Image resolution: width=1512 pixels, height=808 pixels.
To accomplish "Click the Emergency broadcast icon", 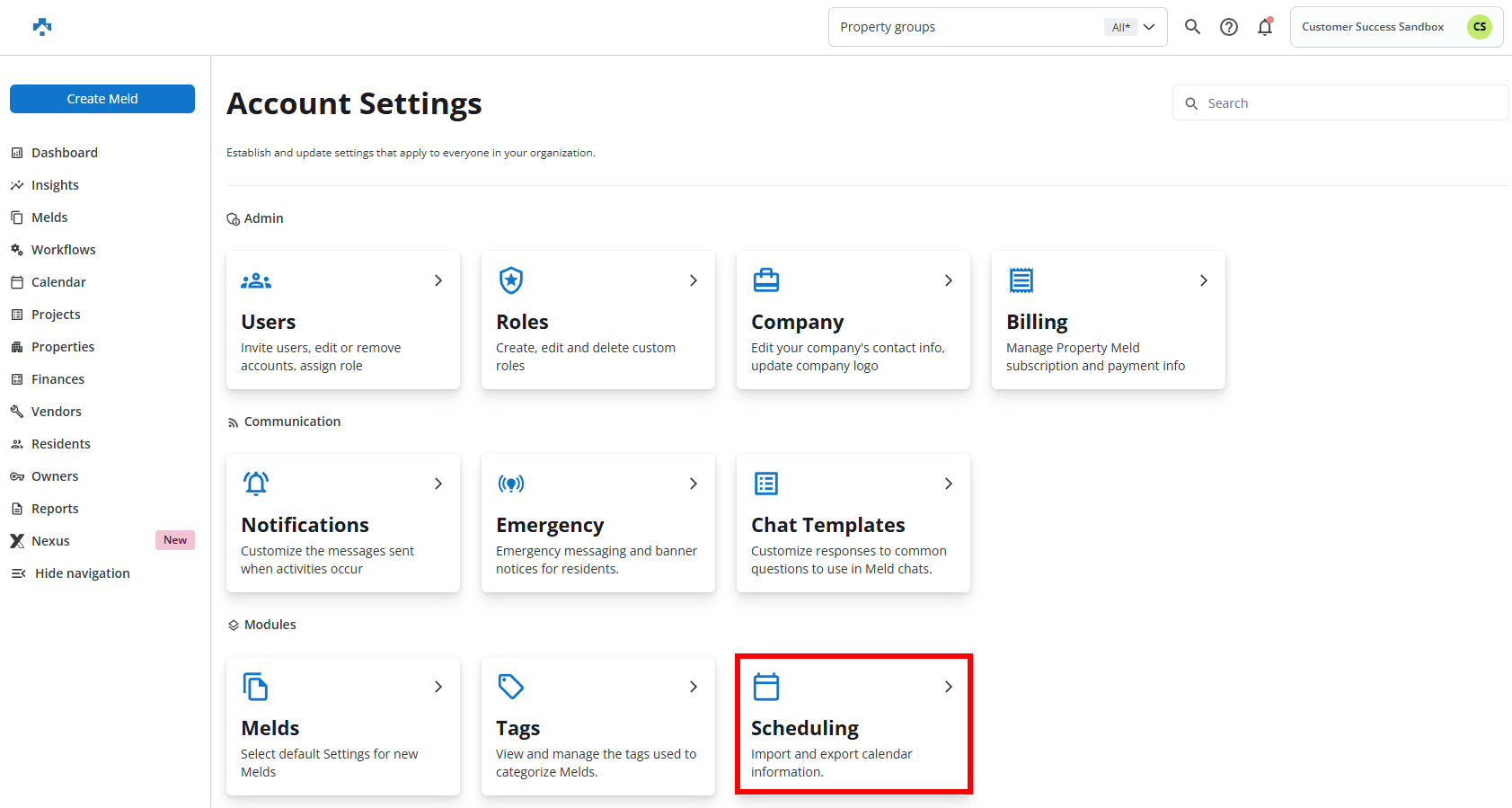I will pos(511,484).
